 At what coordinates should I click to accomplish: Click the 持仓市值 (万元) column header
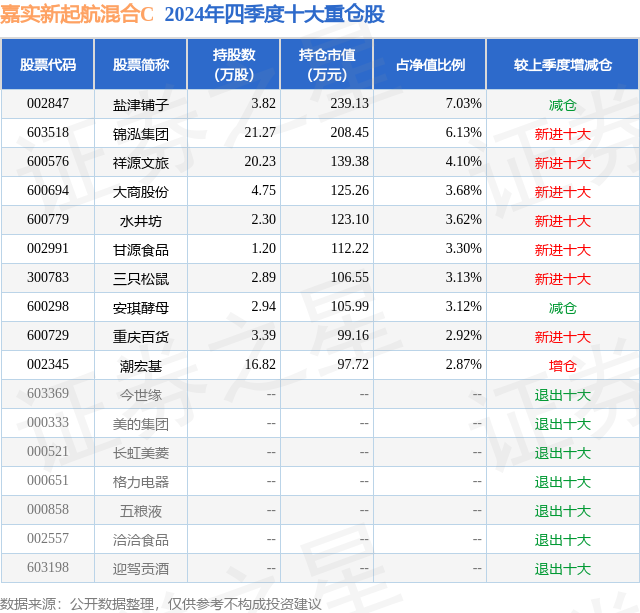327,64
